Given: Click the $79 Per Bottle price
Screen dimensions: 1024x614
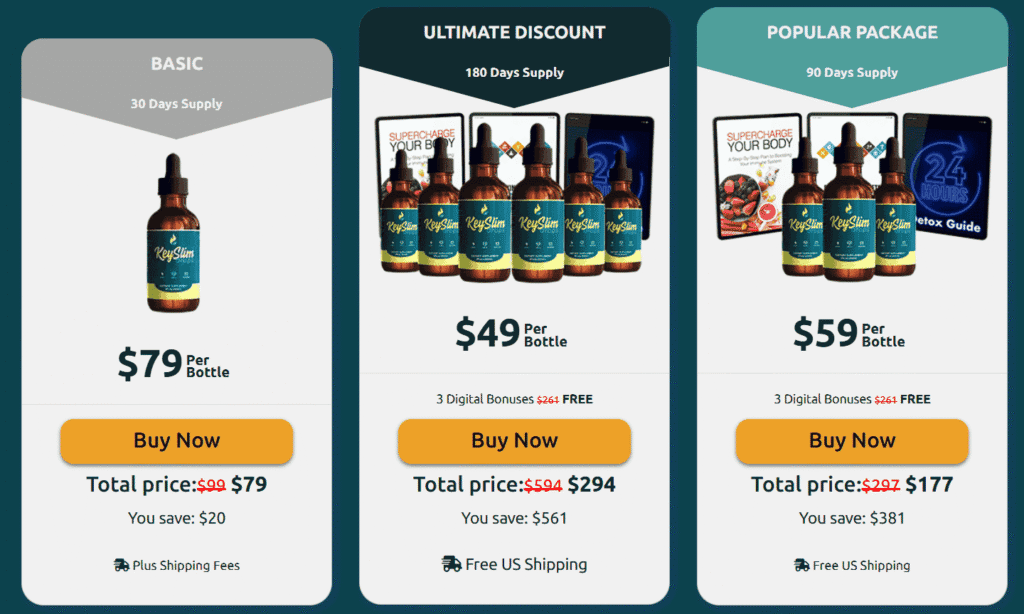Looking at the screenshot, I should pos(173,364).
